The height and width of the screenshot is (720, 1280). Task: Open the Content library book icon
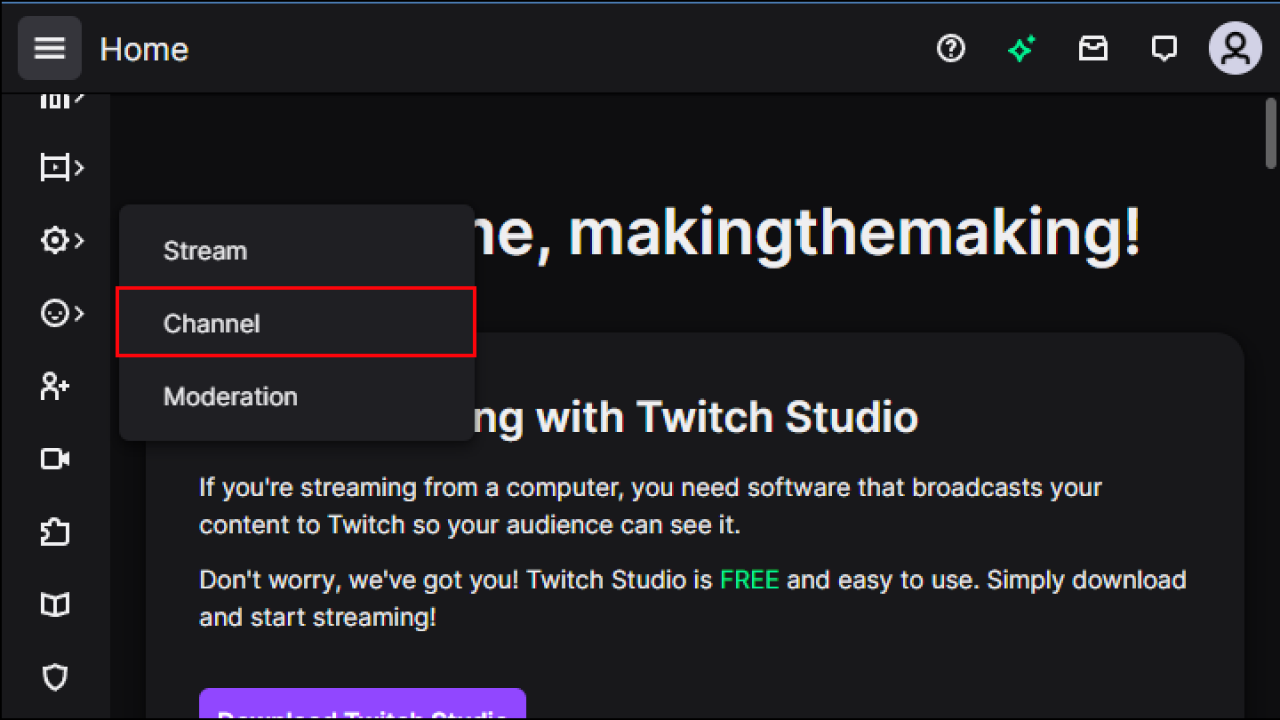(54, 604)
